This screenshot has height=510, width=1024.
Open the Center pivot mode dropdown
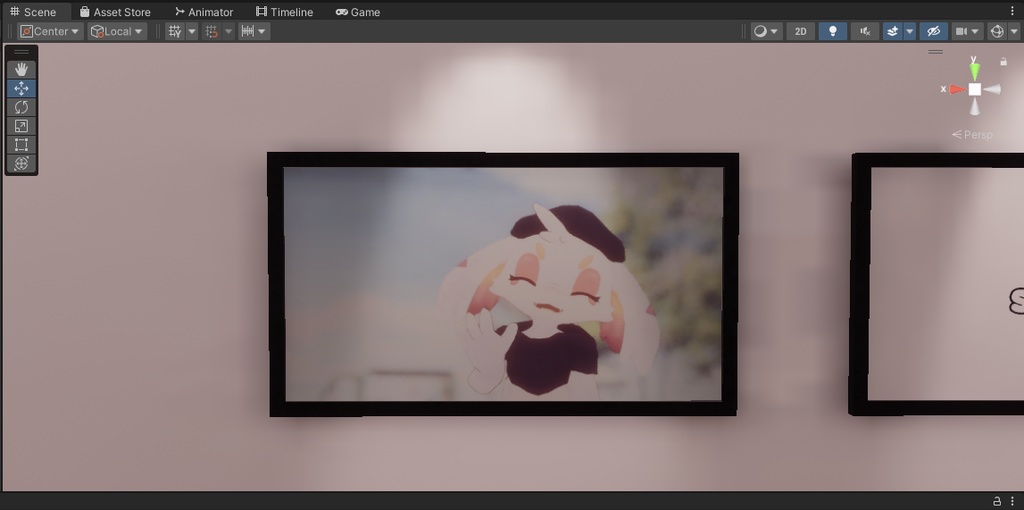[50, 31]
